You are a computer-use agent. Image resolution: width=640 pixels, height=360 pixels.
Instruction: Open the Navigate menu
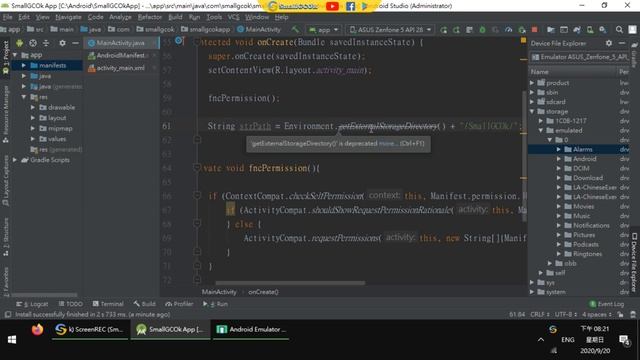tap(68, 17)
